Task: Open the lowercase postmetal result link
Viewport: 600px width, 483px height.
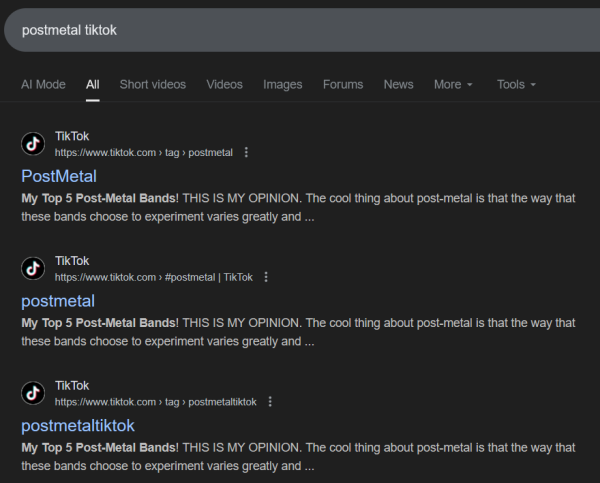Action: 58,301
